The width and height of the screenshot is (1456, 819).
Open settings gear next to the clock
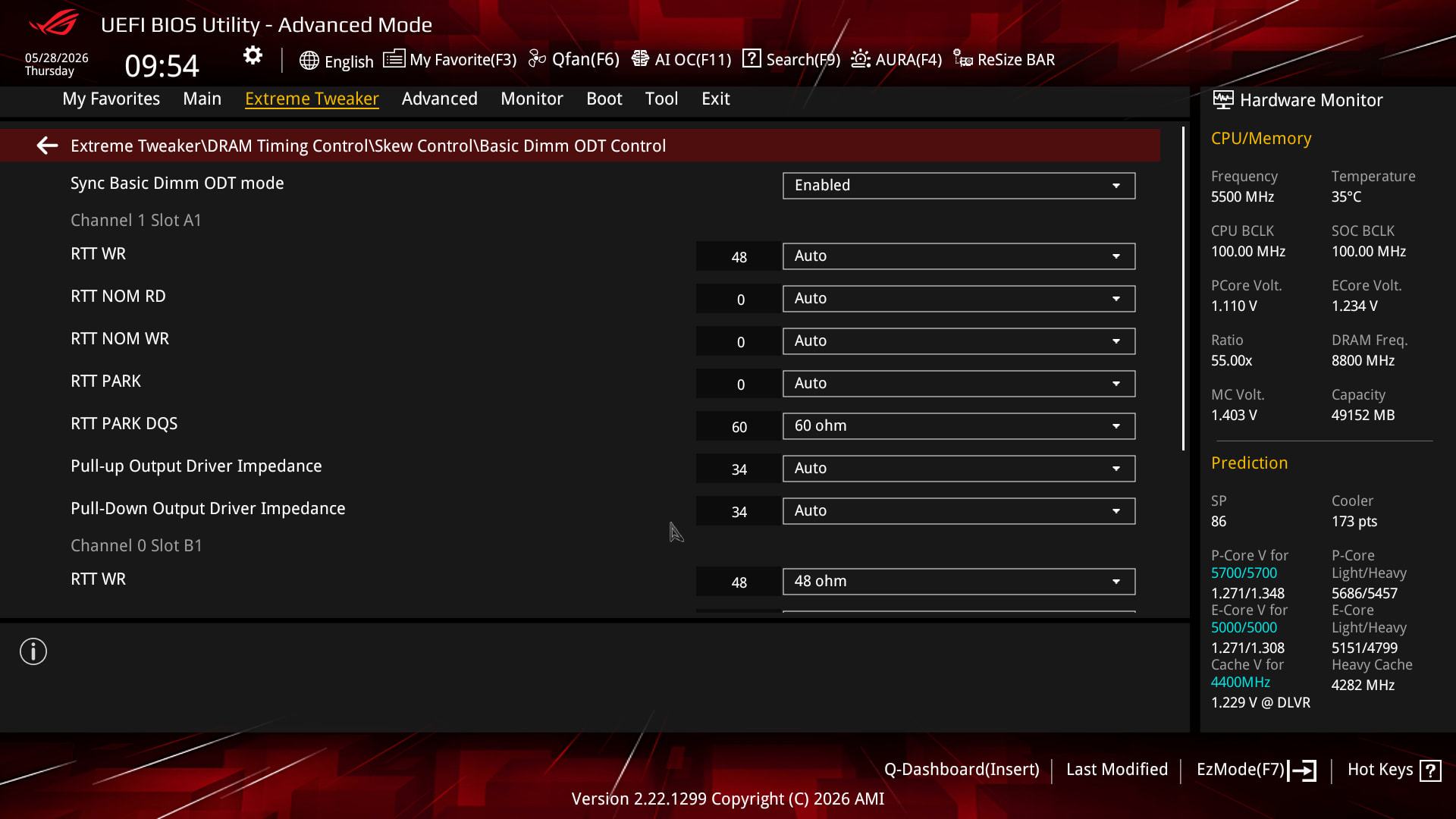[253, 55]
